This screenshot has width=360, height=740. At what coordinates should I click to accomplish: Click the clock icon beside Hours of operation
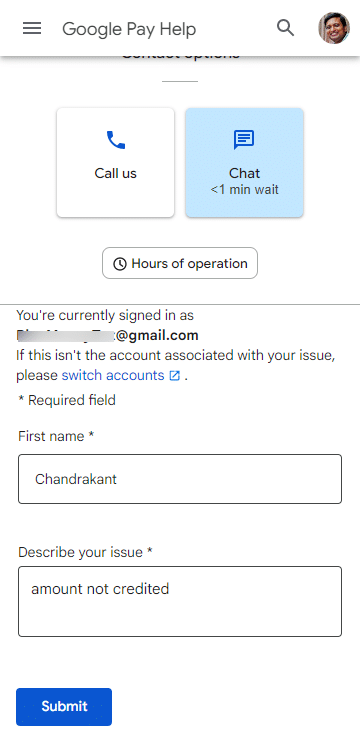click(x=120, y=264)
